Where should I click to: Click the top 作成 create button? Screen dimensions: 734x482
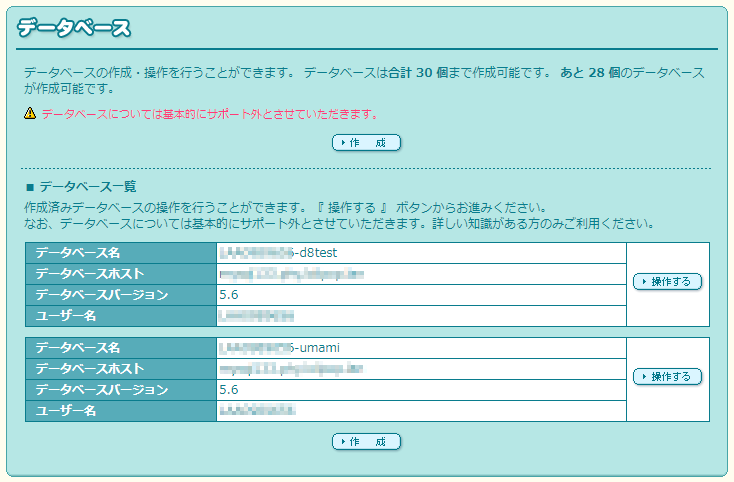pyautogui.click(x=367, y=143)
